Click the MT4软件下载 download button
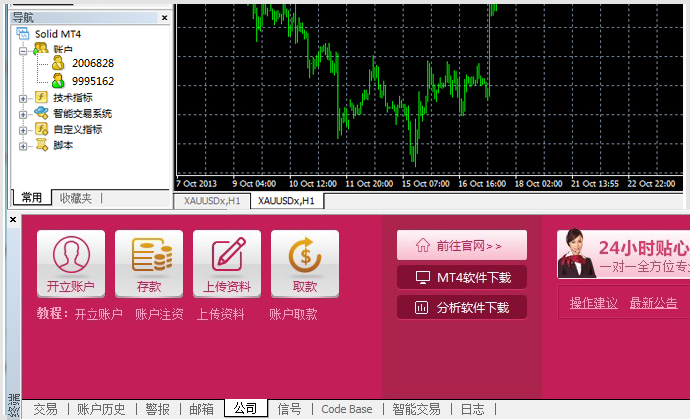 [x=462, y=277]
